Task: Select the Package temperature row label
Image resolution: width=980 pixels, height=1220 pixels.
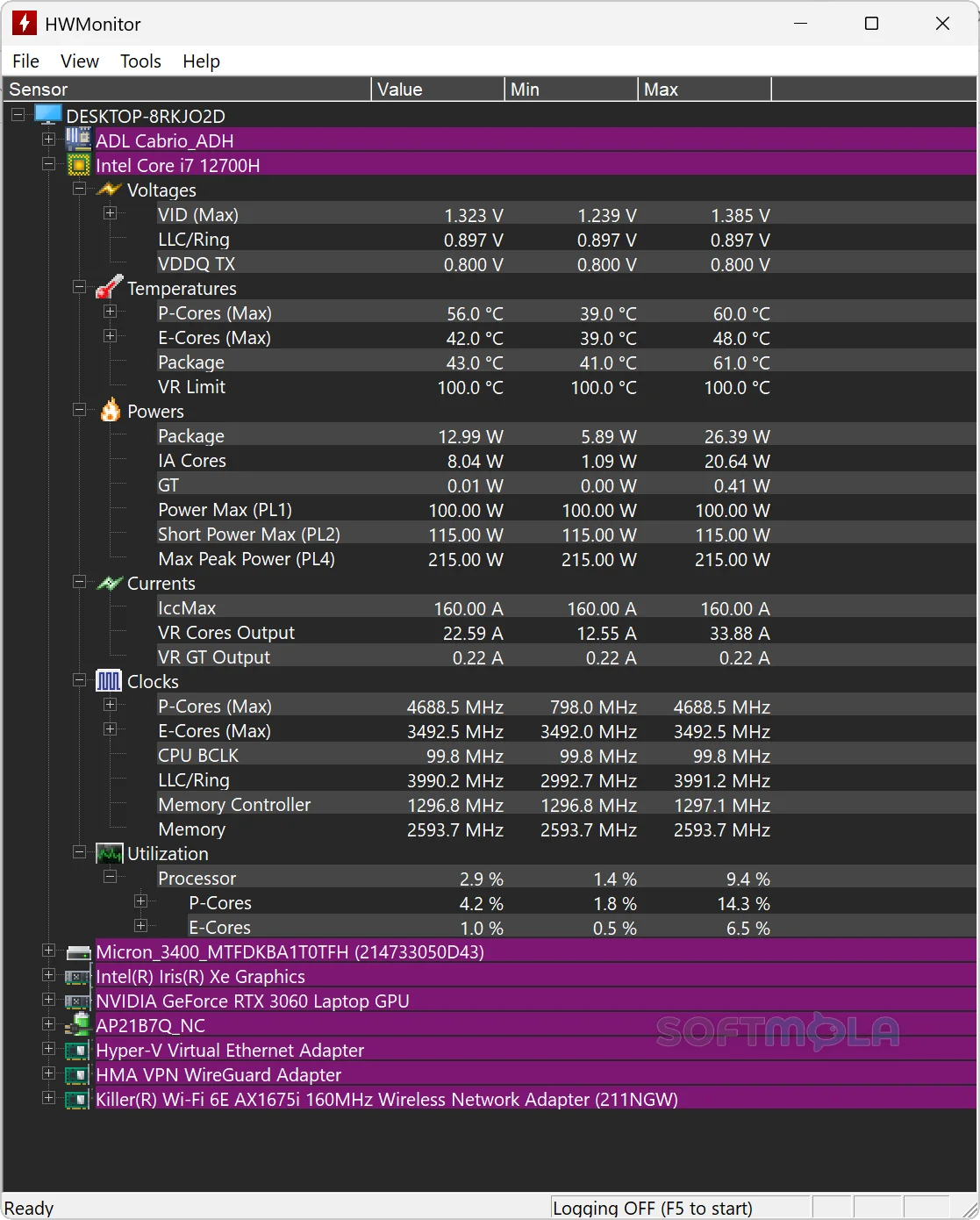Action: [191, 362]
